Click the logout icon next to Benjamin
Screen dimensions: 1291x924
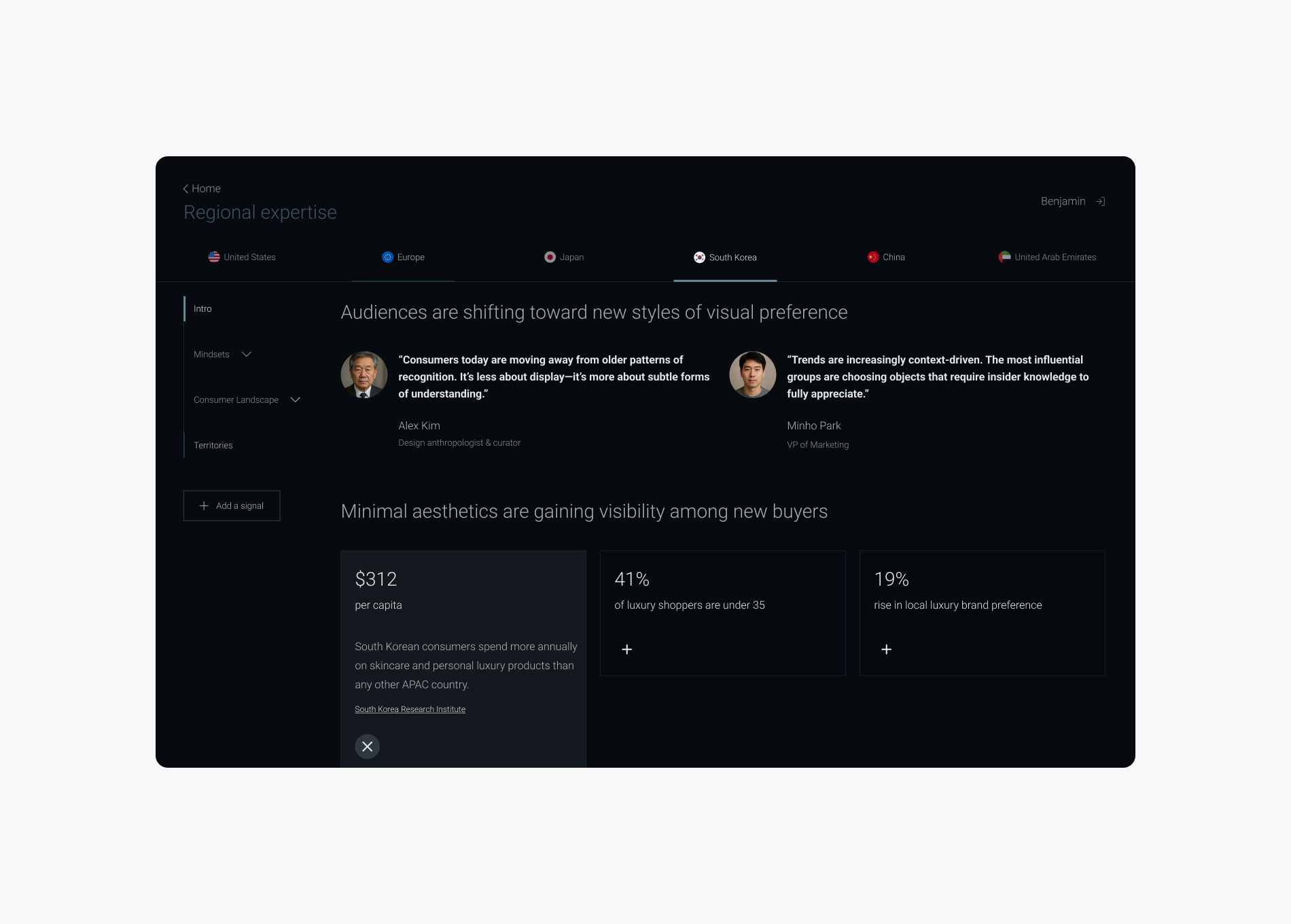1100,201
